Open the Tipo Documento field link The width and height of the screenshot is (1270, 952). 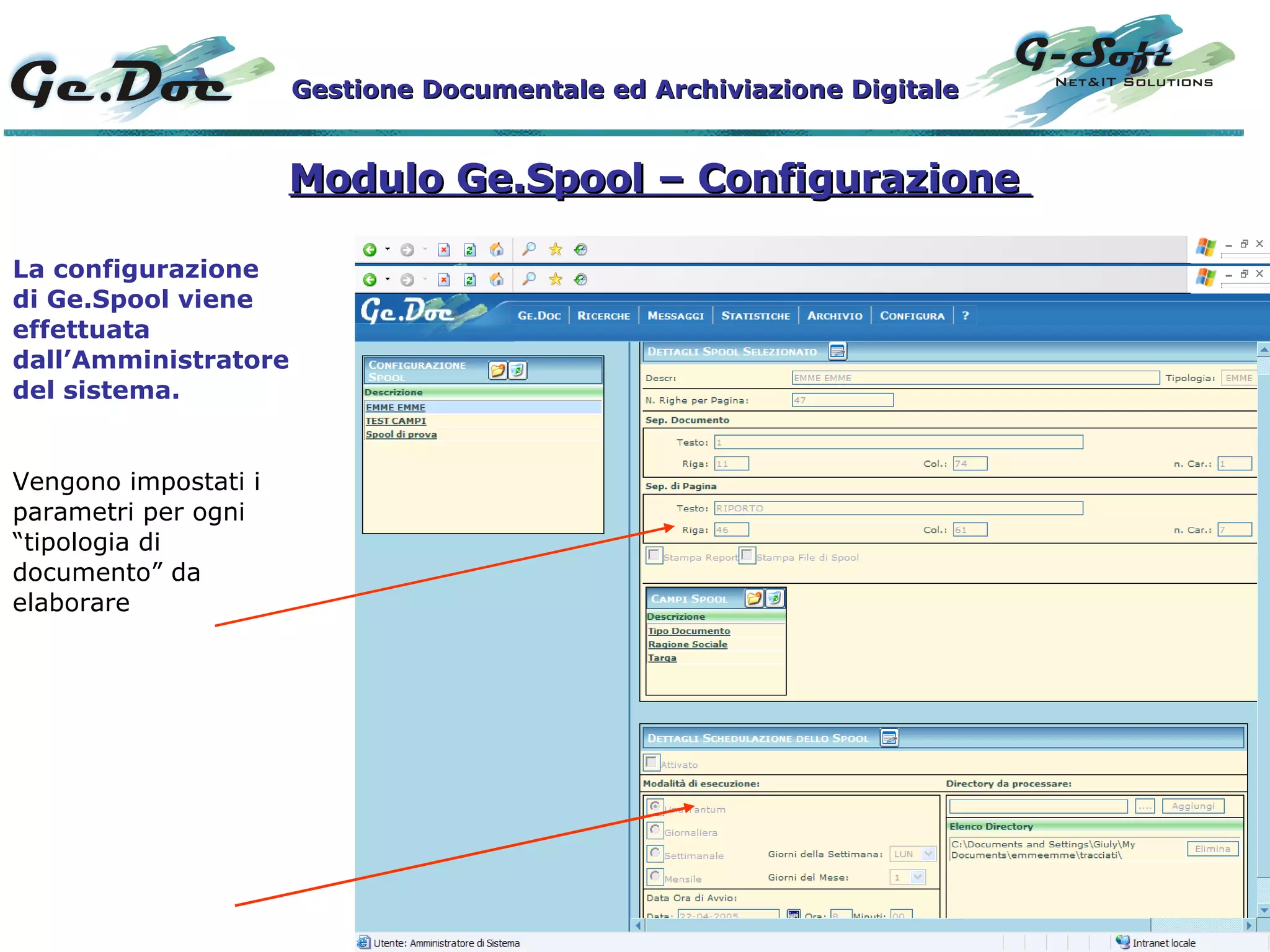click(689, 630)
